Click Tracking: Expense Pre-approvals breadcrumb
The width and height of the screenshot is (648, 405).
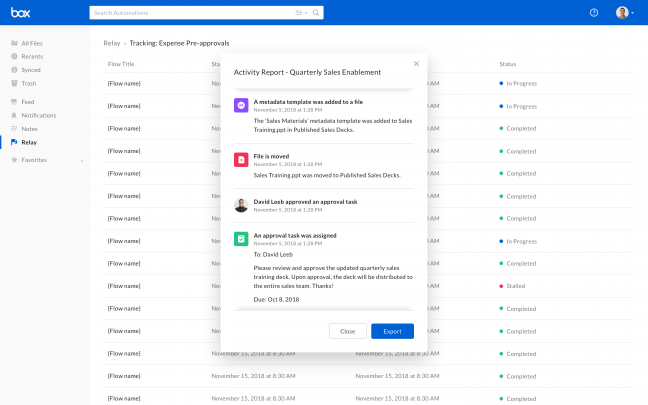pyautogui.click(x=179, y=43)
